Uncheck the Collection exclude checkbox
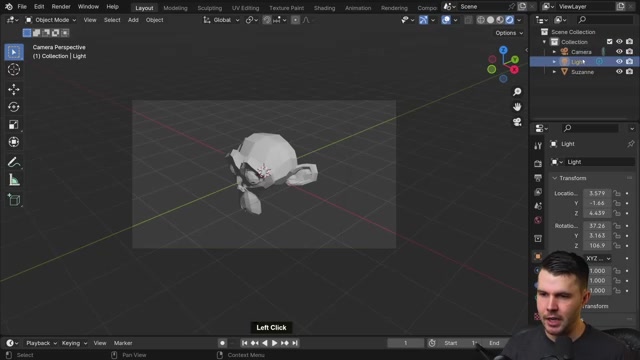 pos(609,42)
